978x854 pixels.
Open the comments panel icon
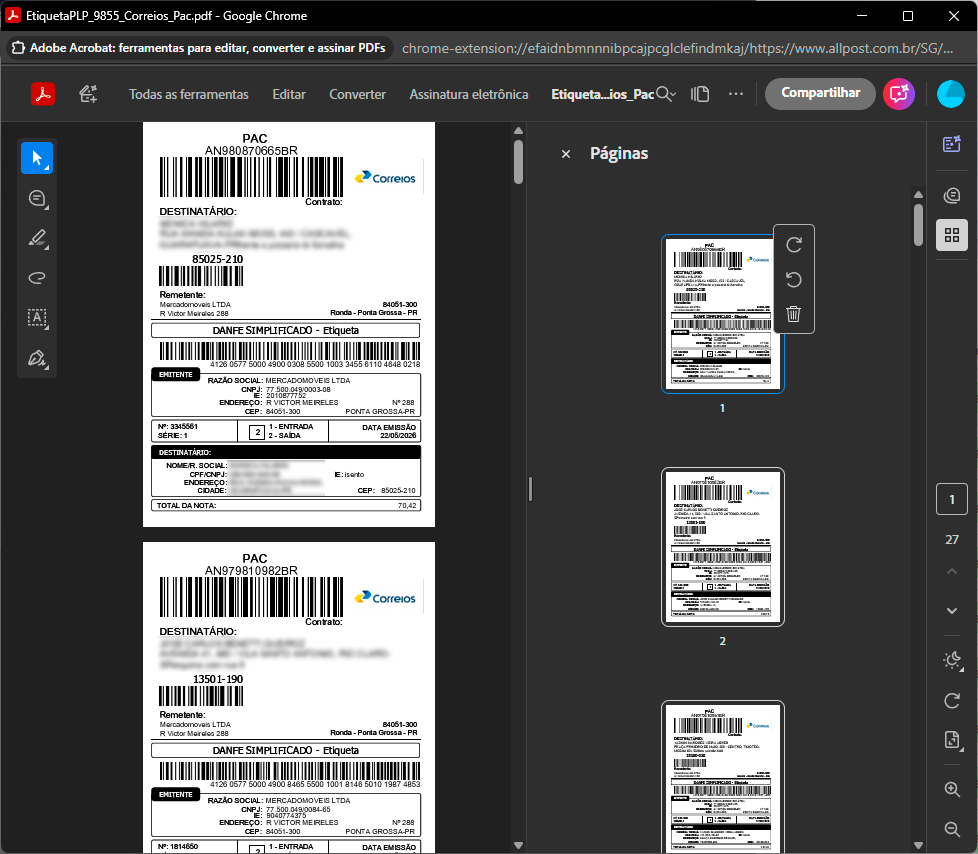coord(952,196)
